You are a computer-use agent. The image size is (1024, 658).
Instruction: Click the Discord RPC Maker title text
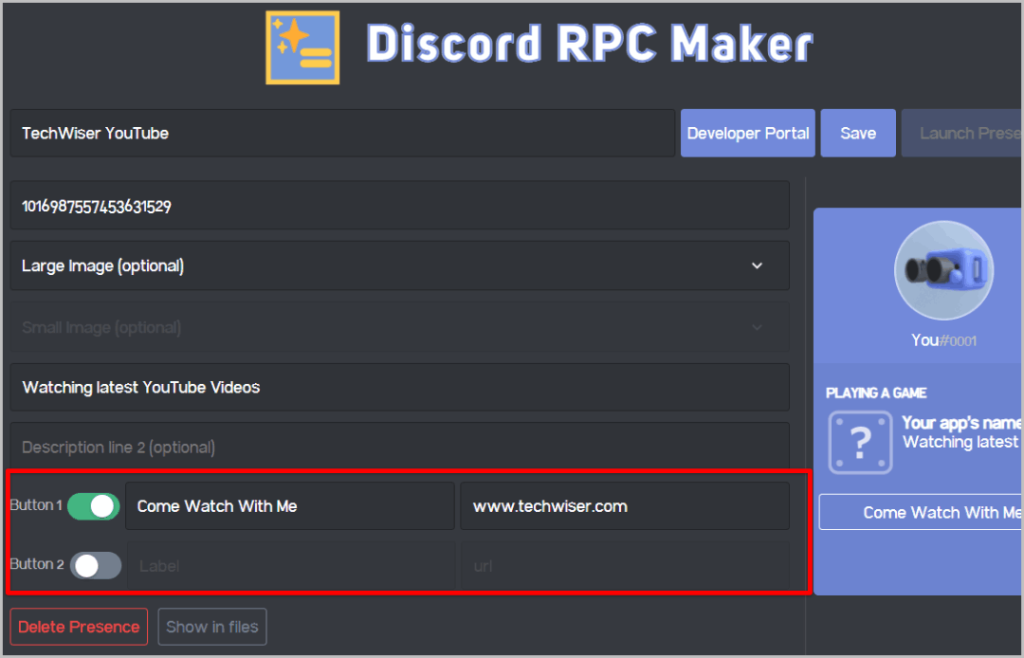tap(590, 44)
